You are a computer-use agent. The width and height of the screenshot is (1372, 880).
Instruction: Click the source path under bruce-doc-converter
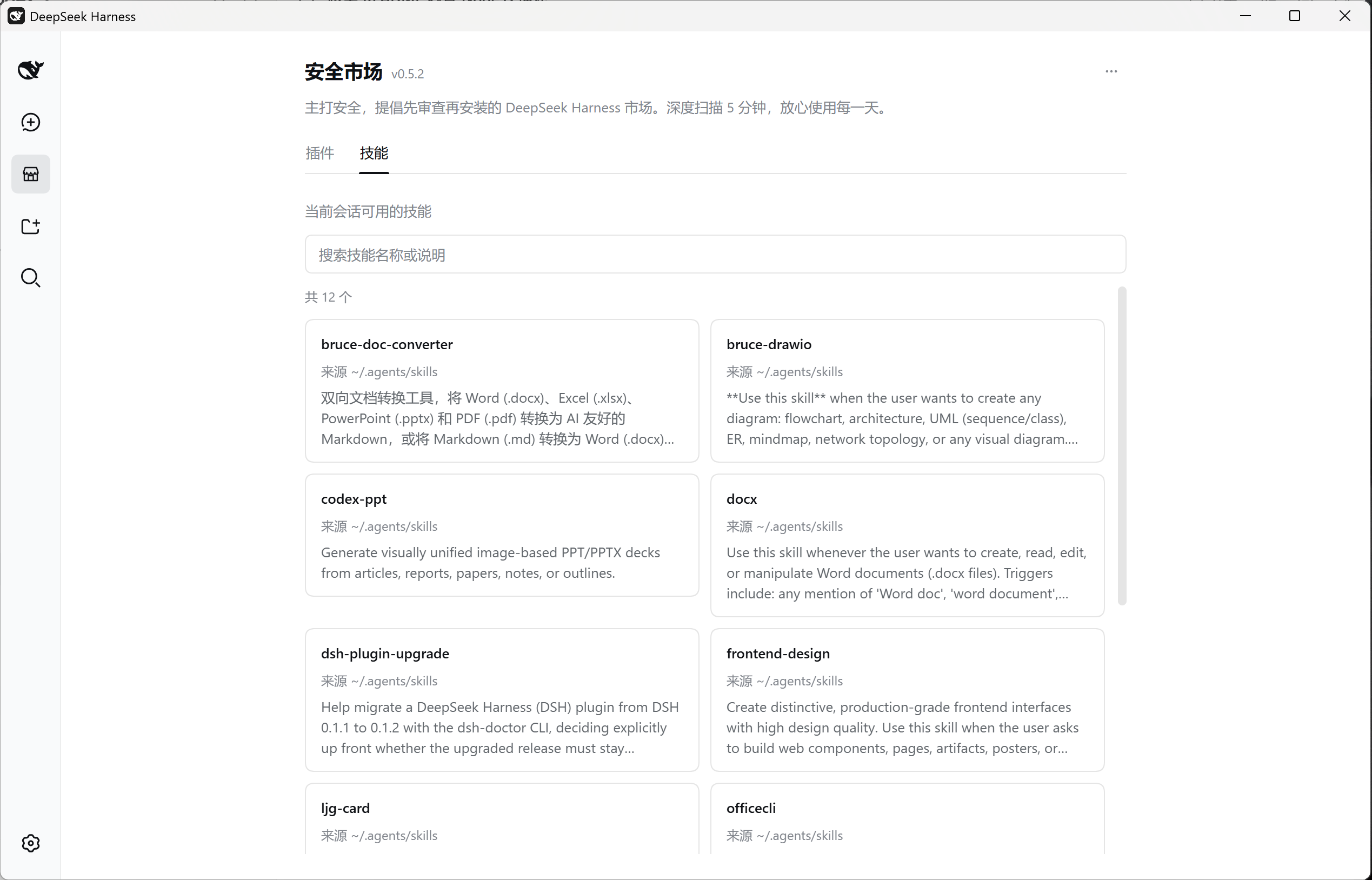tap(379, 372)
